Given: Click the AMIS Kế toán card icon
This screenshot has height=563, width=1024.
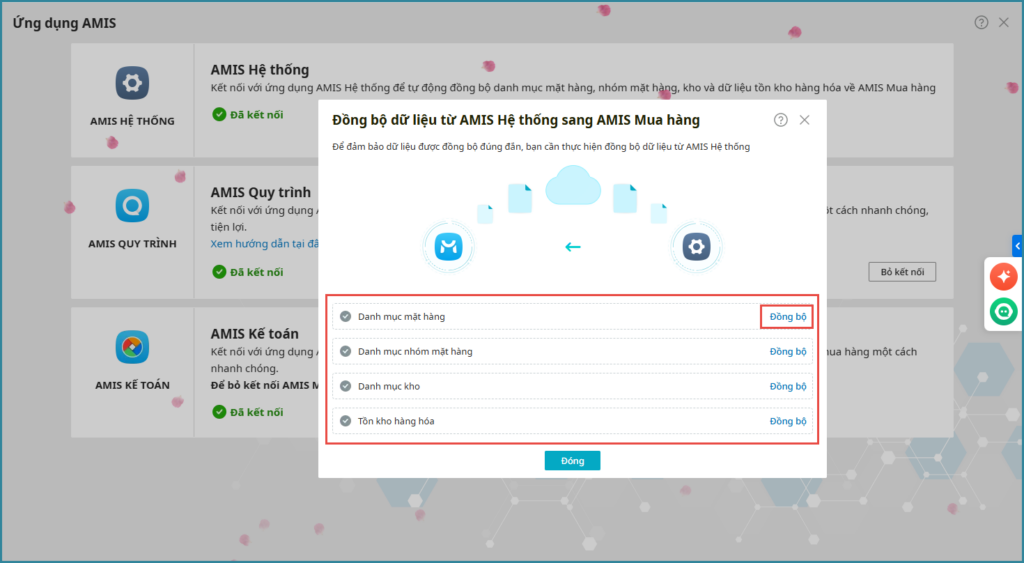Looking at the screenshot, I should click(x=133, y=347).
